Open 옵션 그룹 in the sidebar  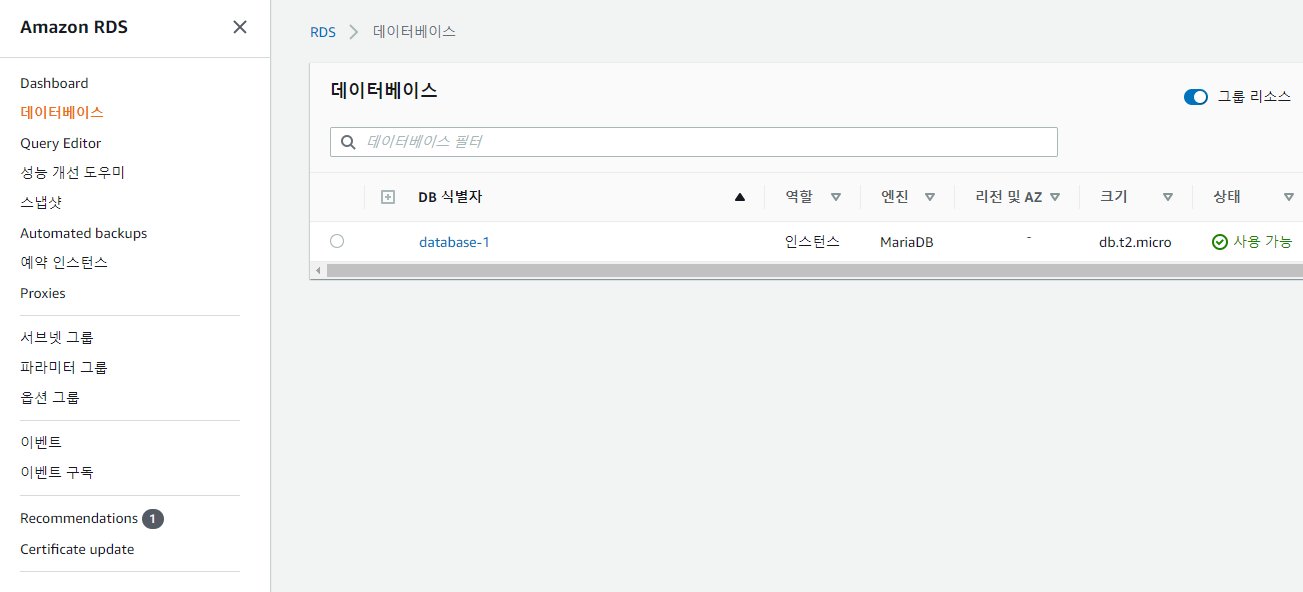click(x=50, y=397)
